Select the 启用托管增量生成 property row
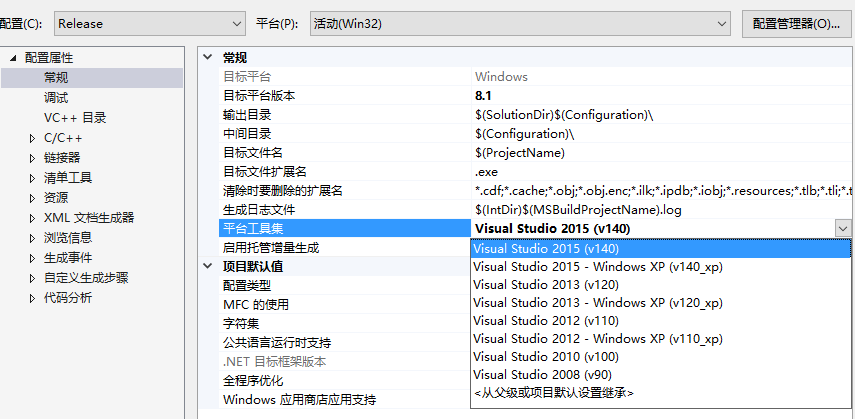 point(345,248)
